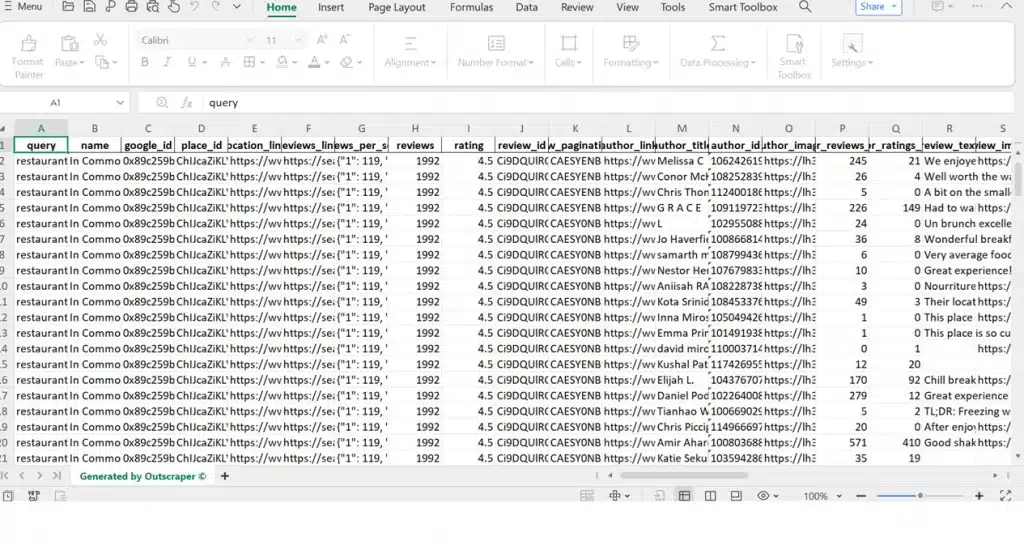1024x541 pixels.
Task: Click the Increase Font Size icon
Action: pos(322,40)
